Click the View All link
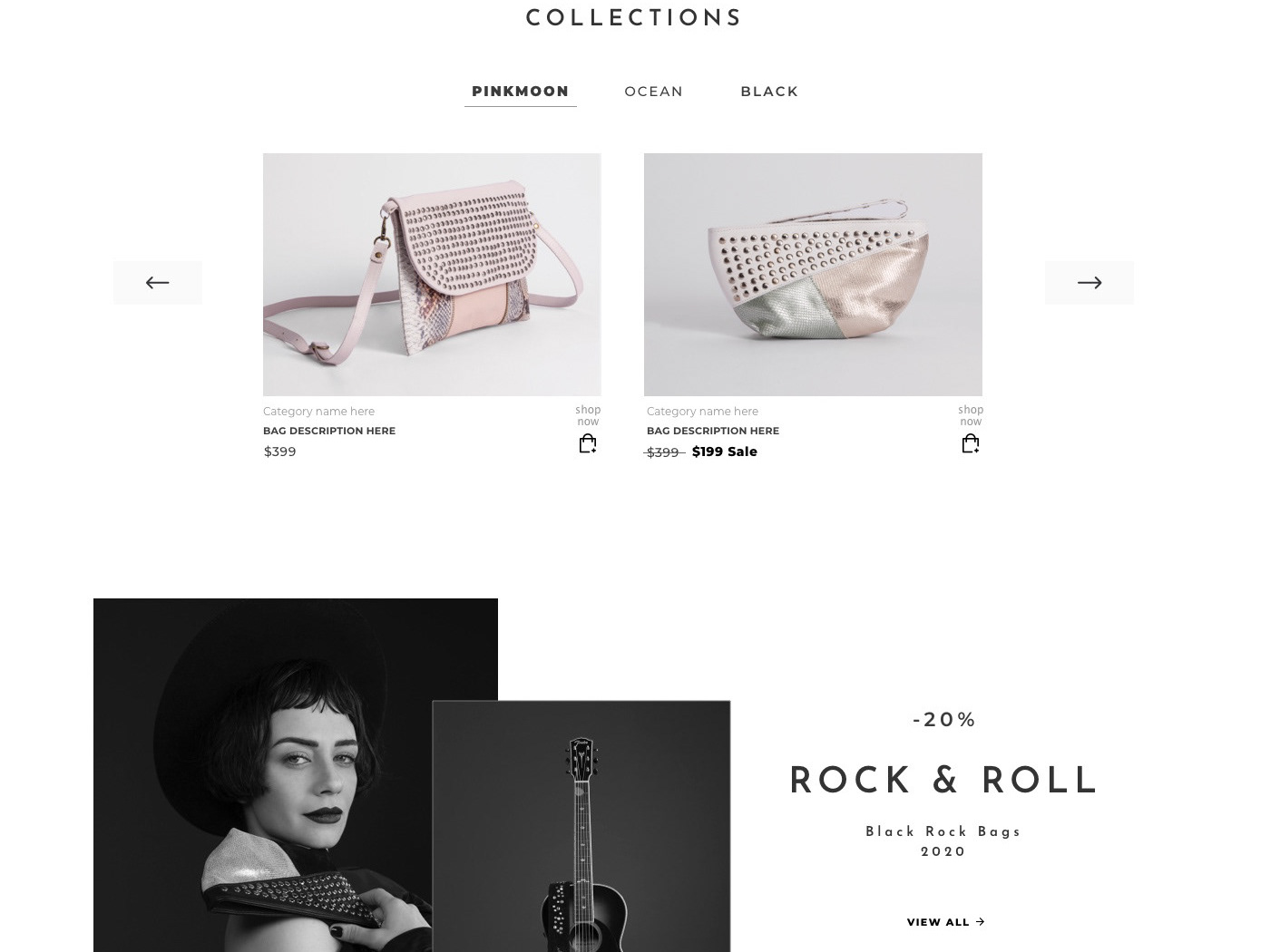1270x952 pixels. point(938,922)
